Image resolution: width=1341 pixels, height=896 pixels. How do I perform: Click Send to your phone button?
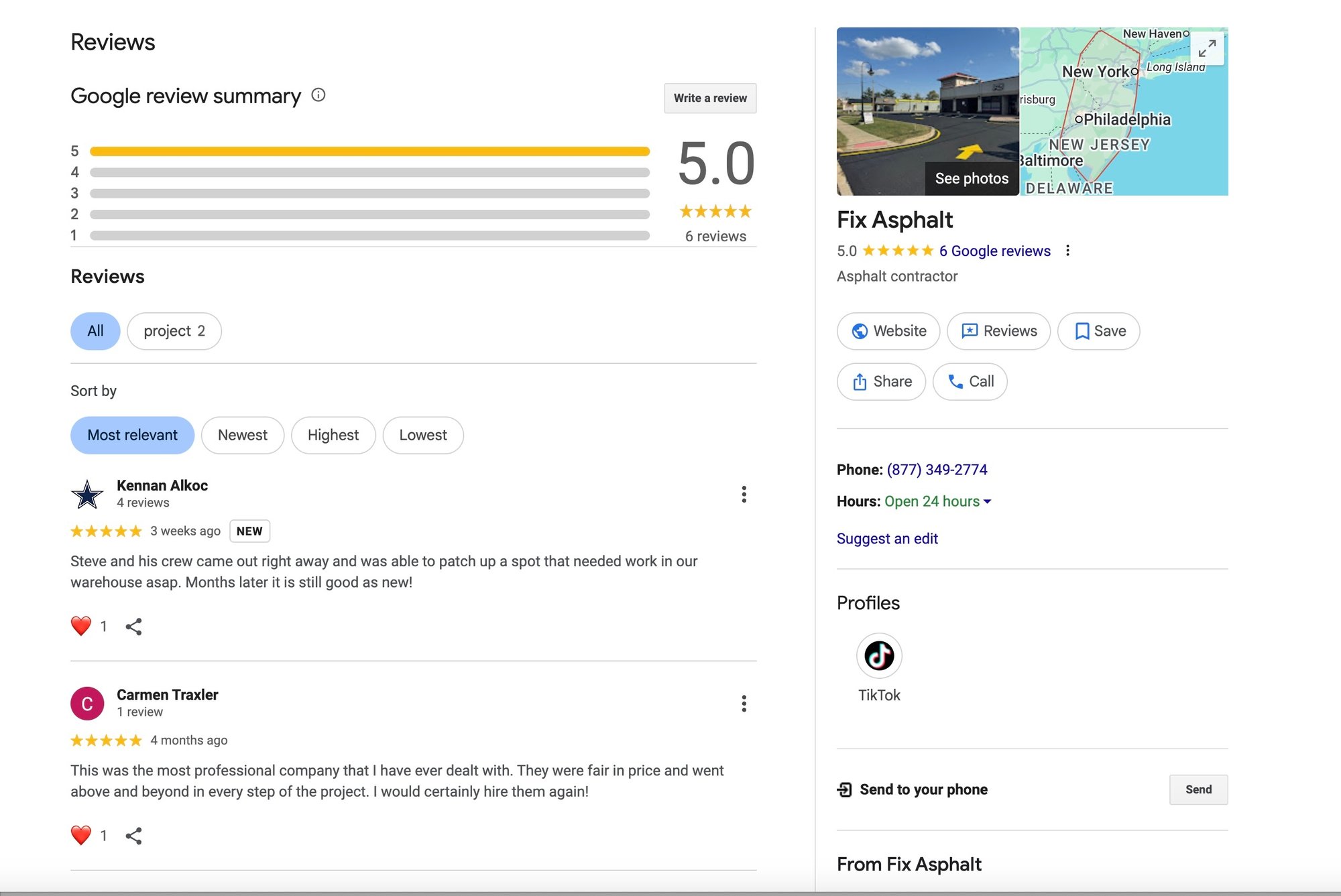coord(1198,789)
